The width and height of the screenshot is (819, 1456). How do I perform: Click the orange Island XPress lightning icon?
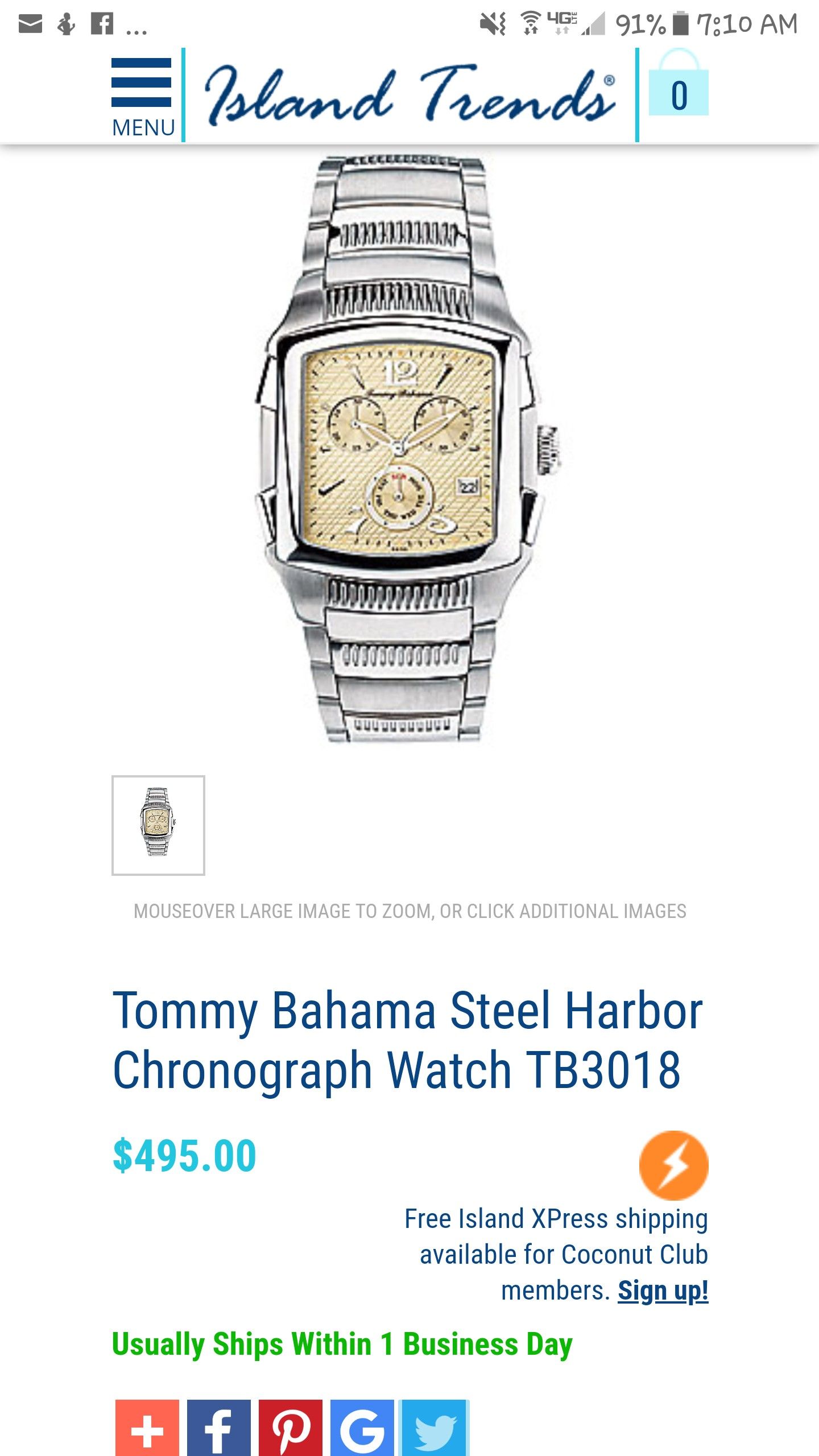674,1165
